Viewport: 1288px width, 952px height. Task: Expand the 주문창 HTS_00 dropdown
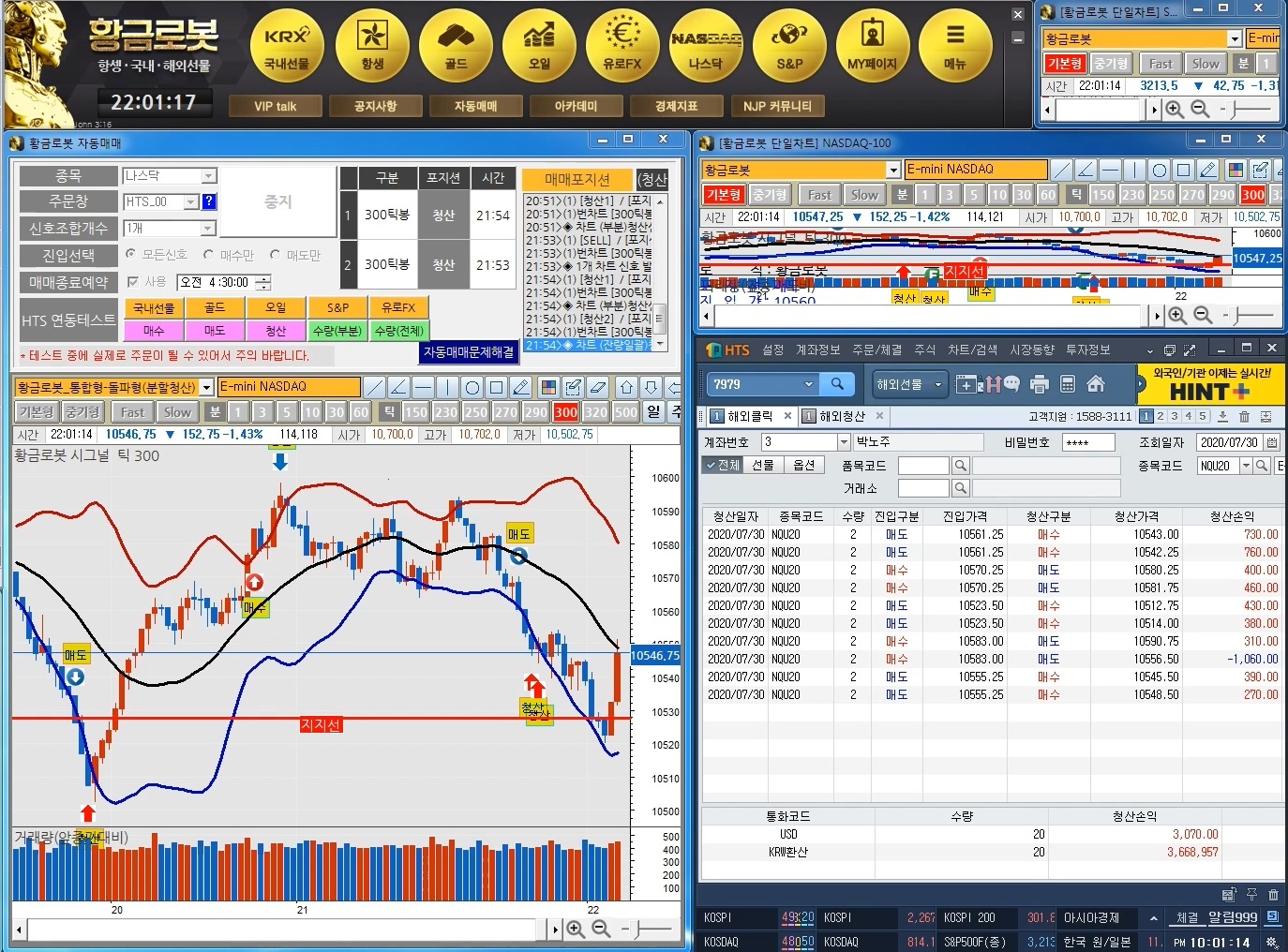pos(191,201)
